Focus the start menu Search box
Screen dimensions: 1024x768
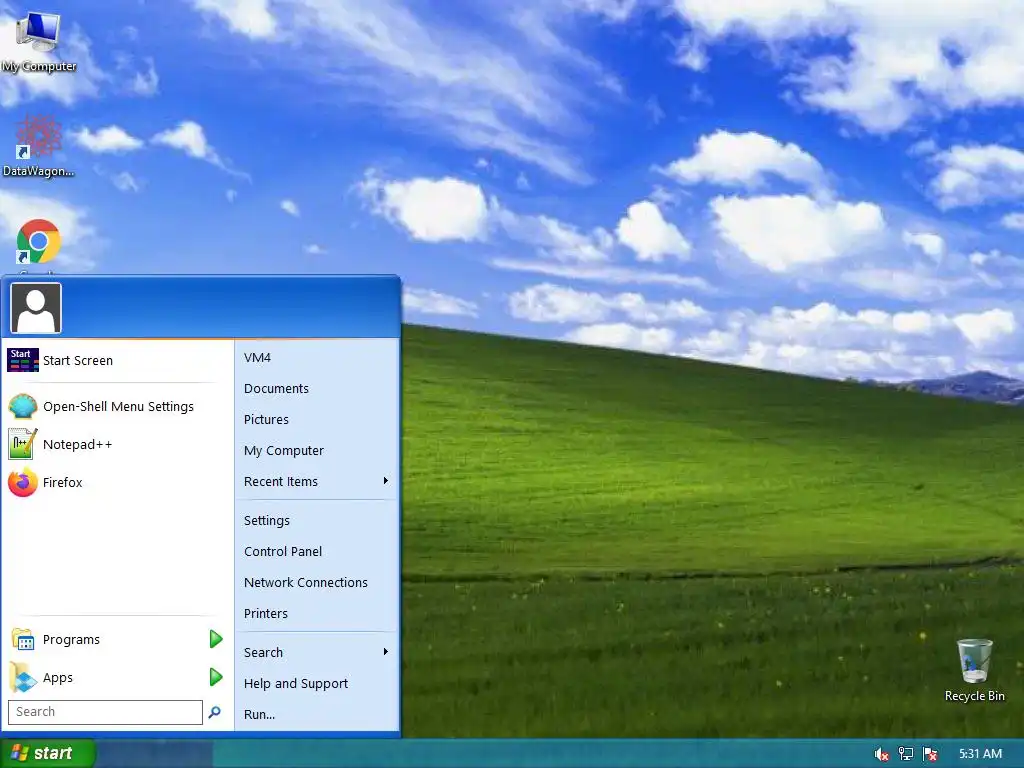[x=105, y=712]
